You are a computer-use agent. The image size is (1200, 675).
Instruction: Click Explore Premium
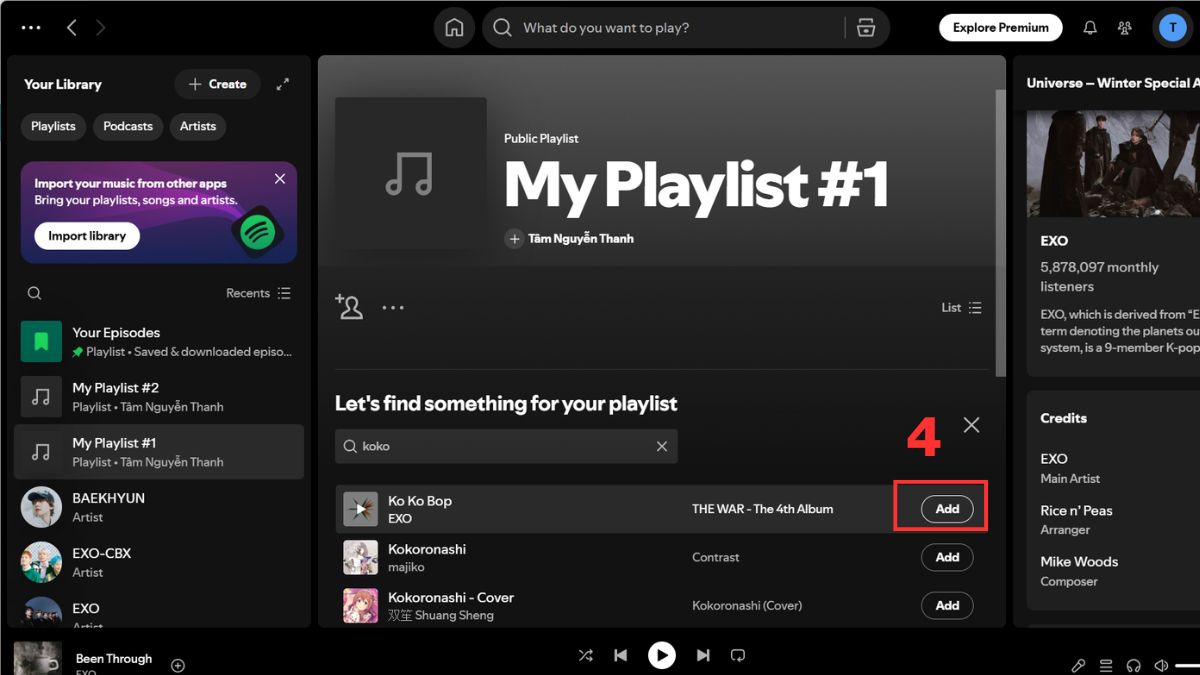[x=1000, y=28]
